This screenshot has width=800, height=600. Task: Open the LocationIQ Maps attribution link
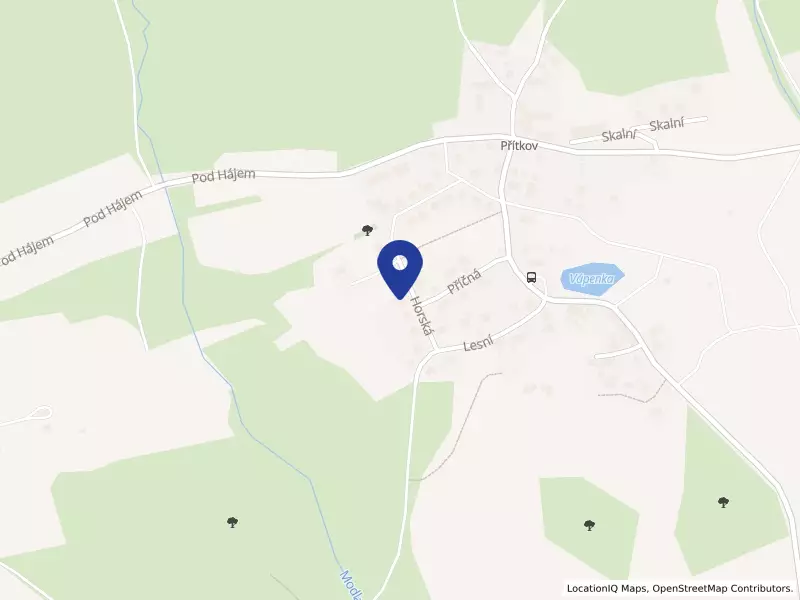pos(607,588)
